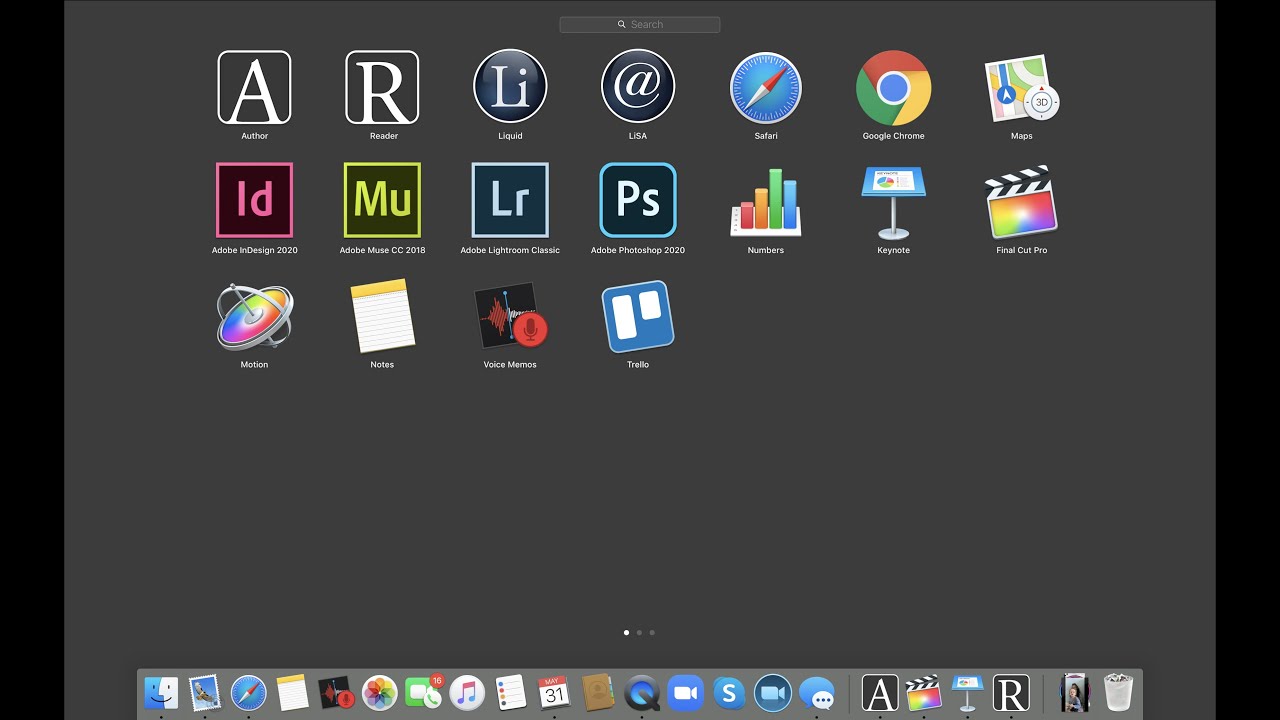Image resolution: width=1280 pixels, height=720 pixels.
Task: Open Adobe Photoshop 2020
Action: click(x=638, y=200)
